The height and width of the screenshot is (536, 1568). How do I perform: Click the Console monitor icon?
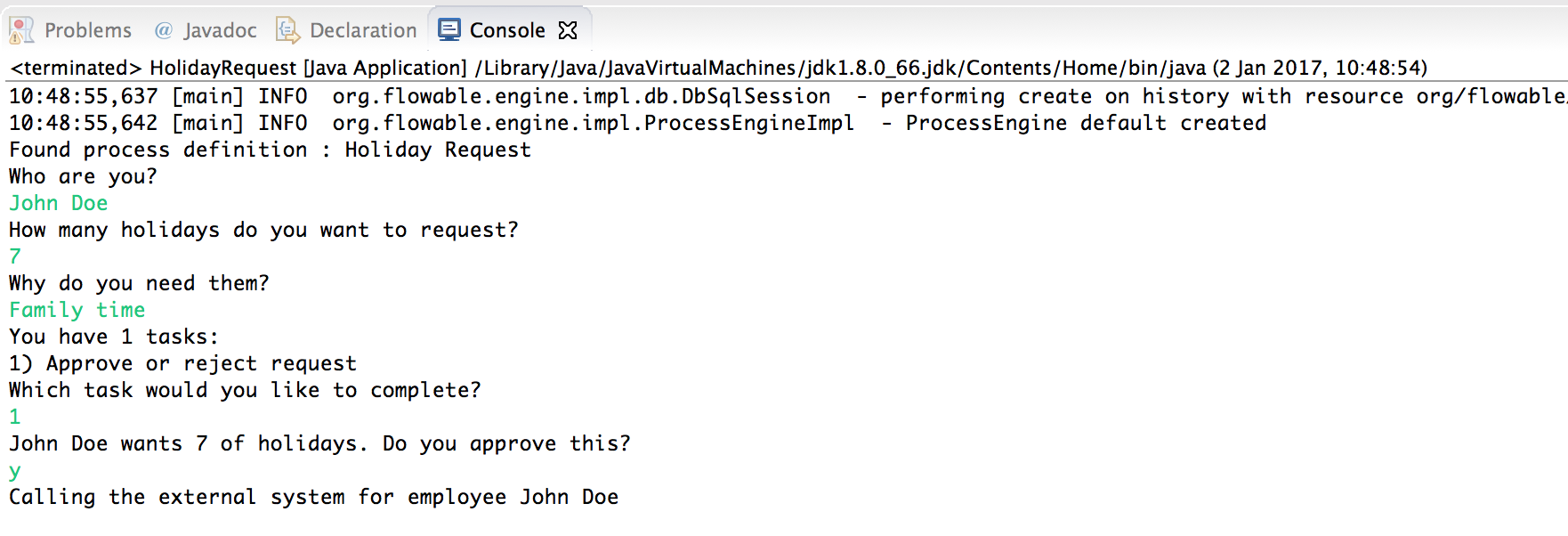tap(449, 28)
